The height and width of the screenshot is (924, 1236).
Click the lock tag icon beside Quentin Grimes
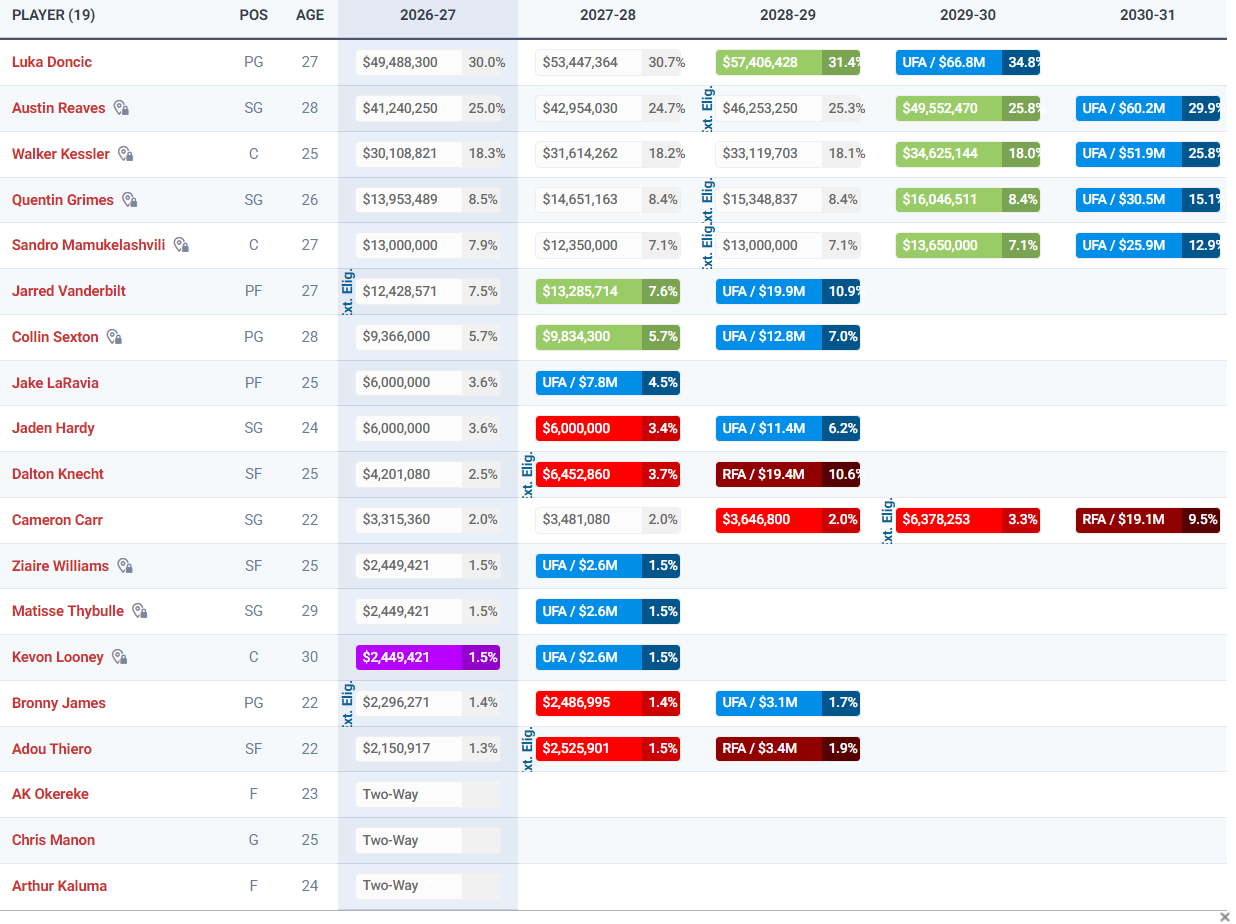click(130, 200)
